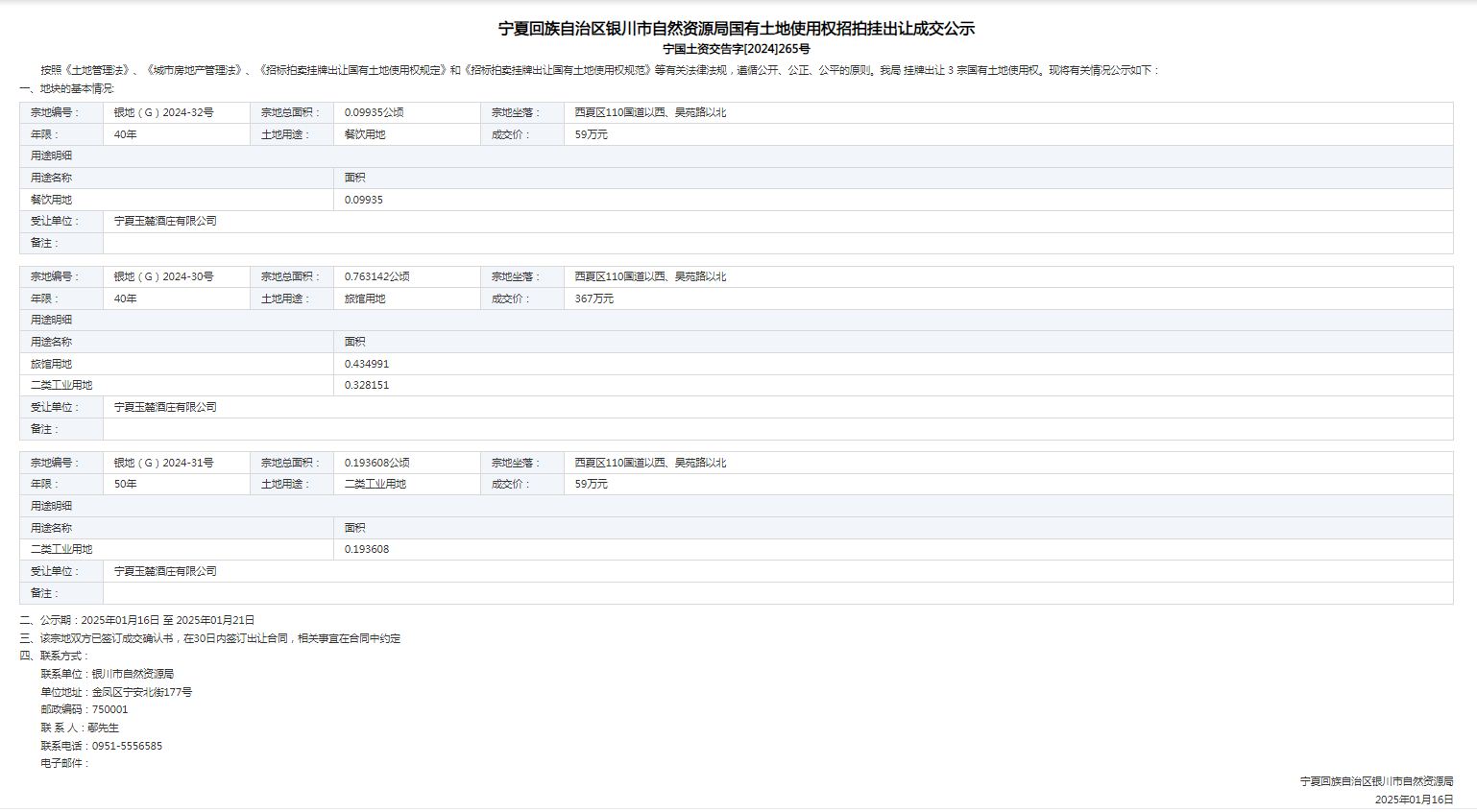Image resolution: width=1477 pixels, height=812 pixels.
Task: Click 备注 label of parcel 2024-30号
Action: [x=45, y=429]
